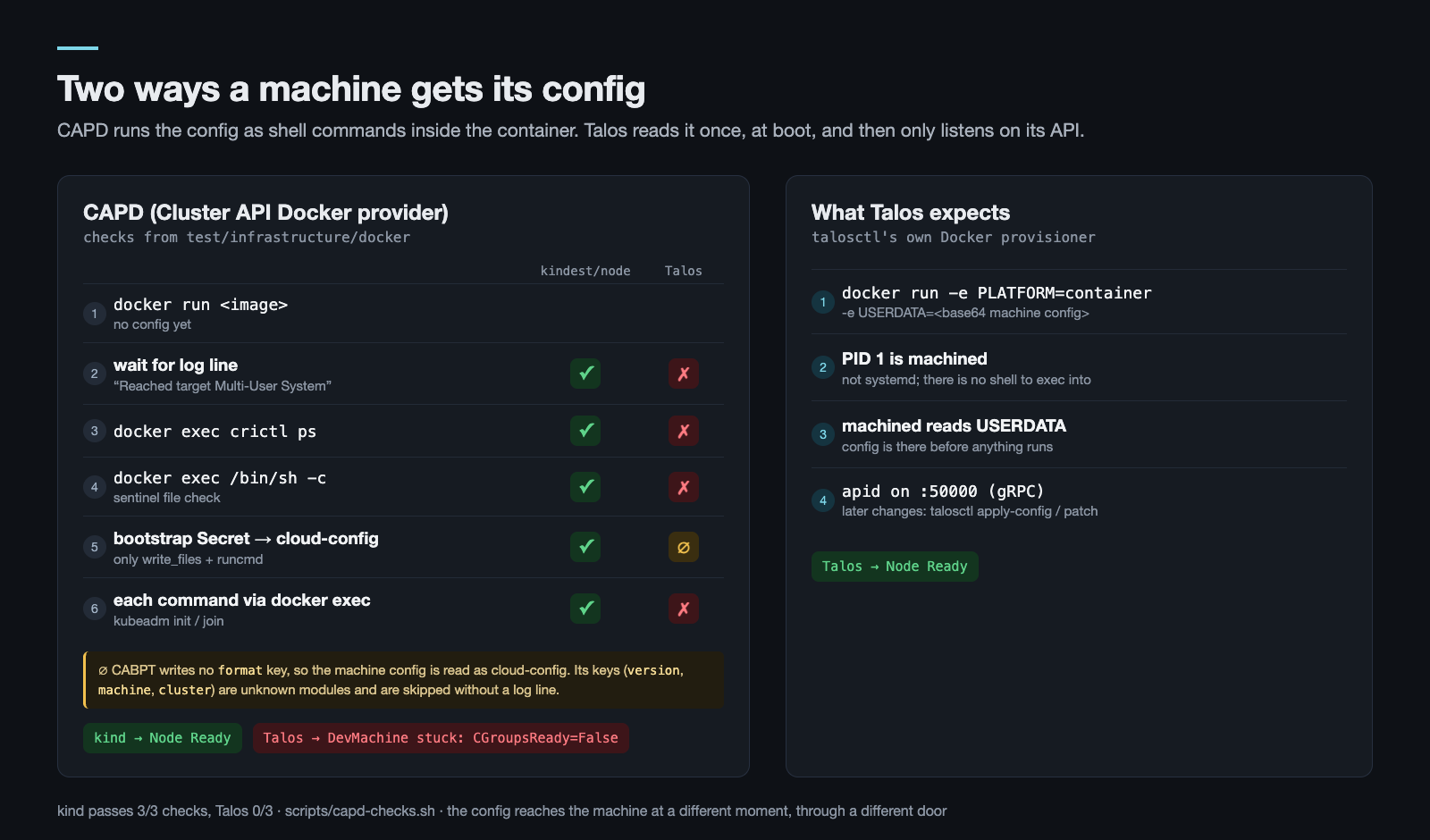Viewport: 1430px width, 840px height.
Task: Click the CABPT format key warning note
Action: pyautogui.click(x=404, y=680)
